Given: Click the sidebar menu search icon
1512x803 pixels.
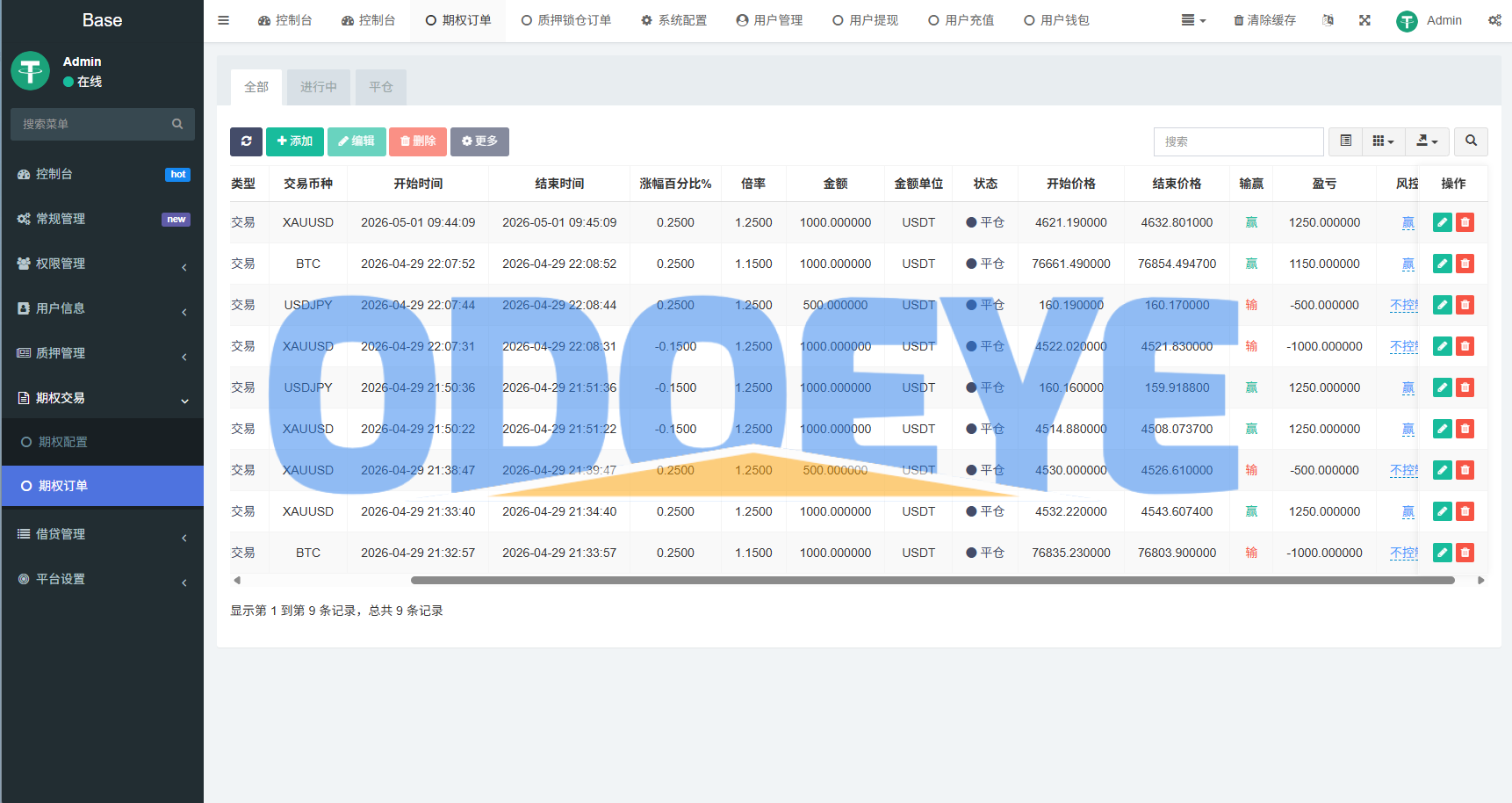Looking at the screenshot, I should click(177, 124).
